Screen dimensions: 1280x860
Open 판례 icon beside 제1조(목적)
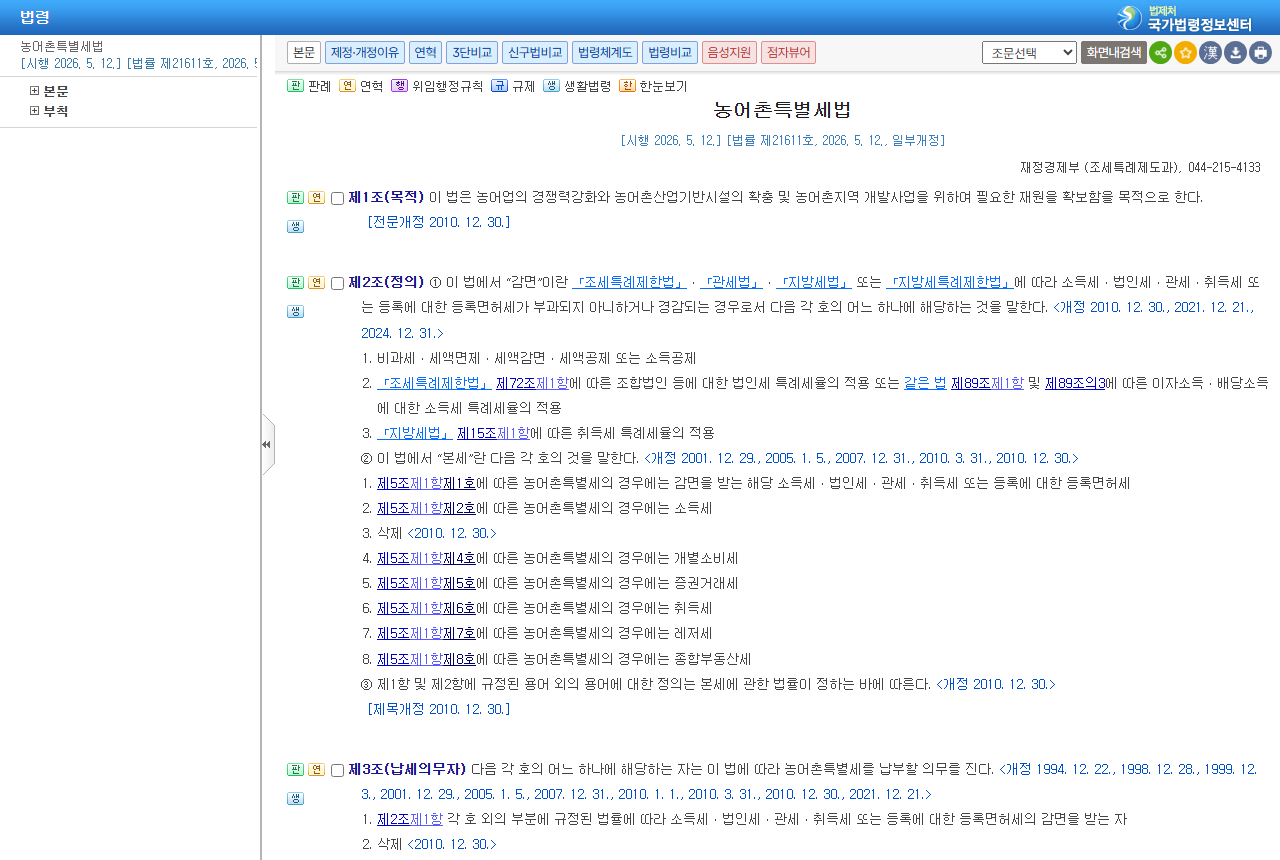click(295, 197)
